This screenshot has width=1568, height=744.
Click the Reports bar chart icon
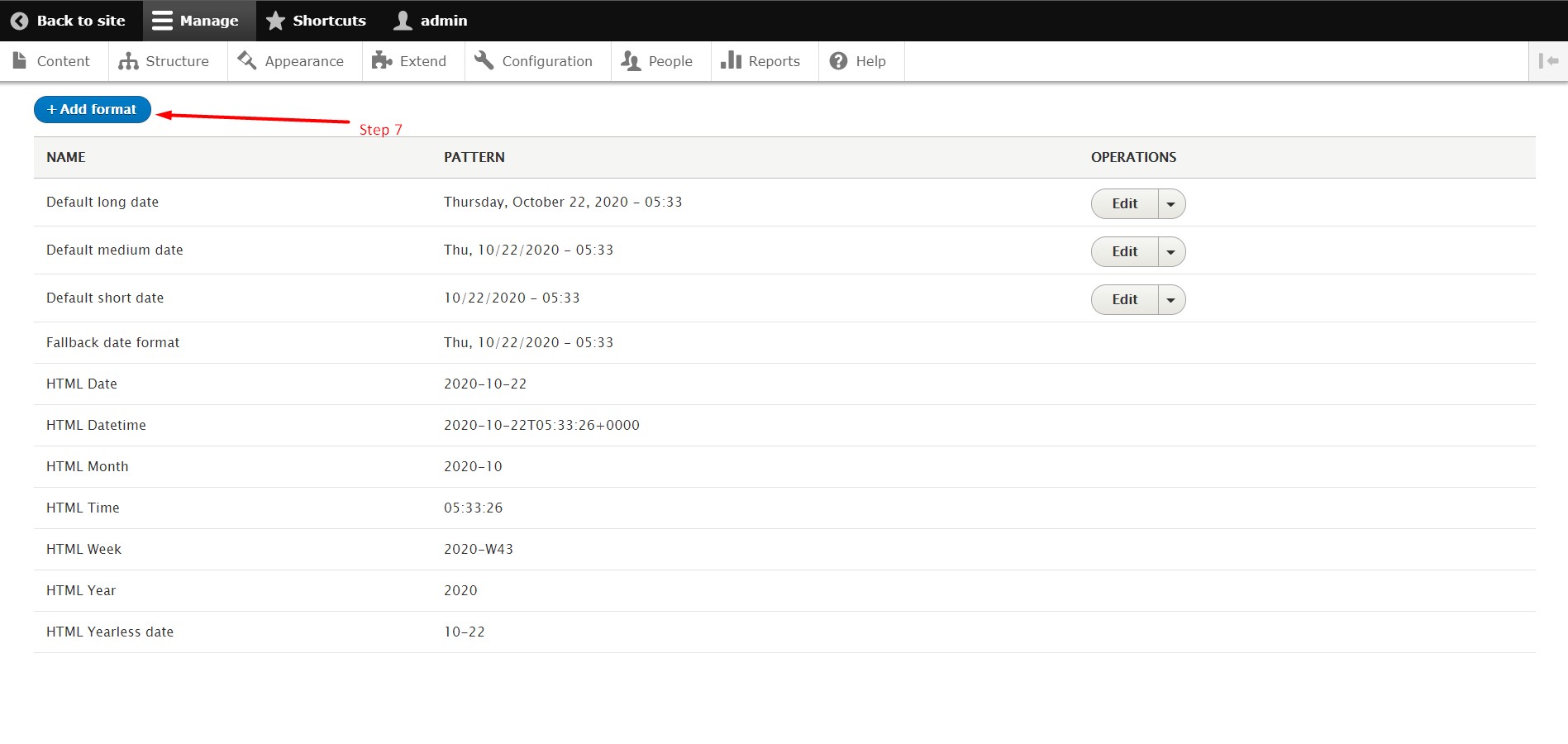(x=731, y=60)
